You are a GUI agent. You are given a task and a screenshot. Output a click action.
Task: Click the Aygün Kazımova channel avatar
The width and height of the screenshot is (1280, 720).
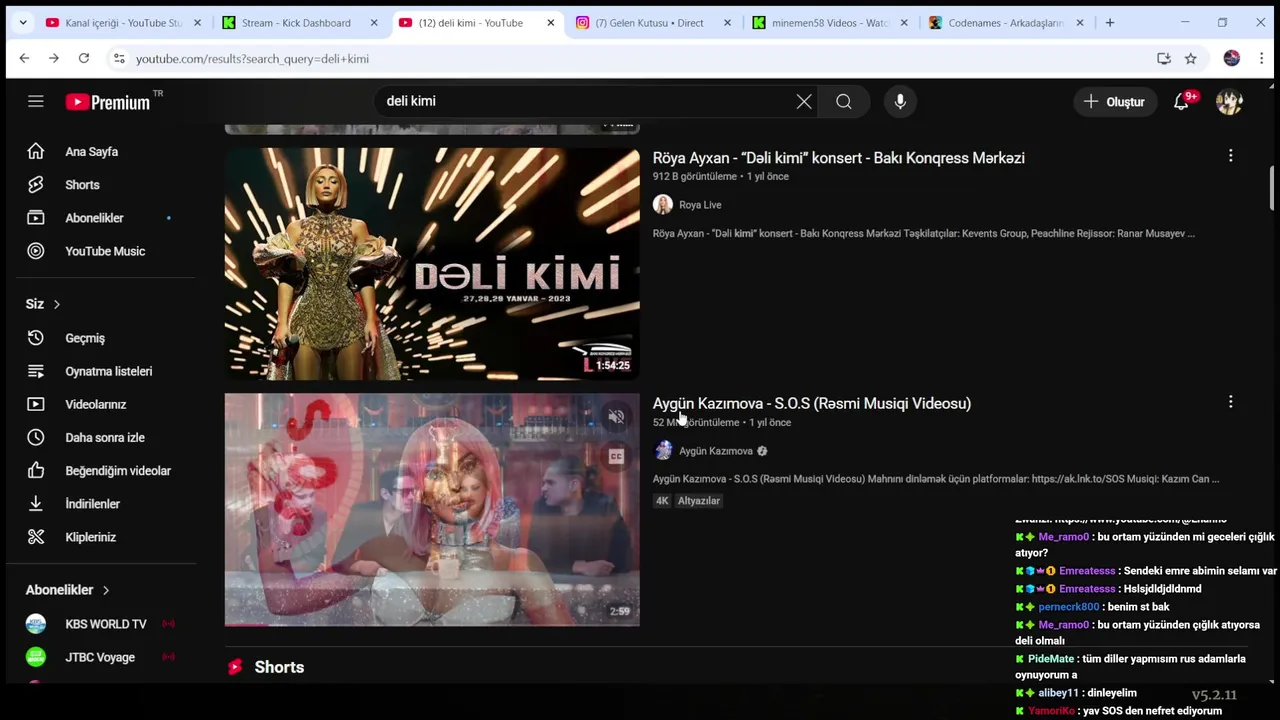coord(663,451)
